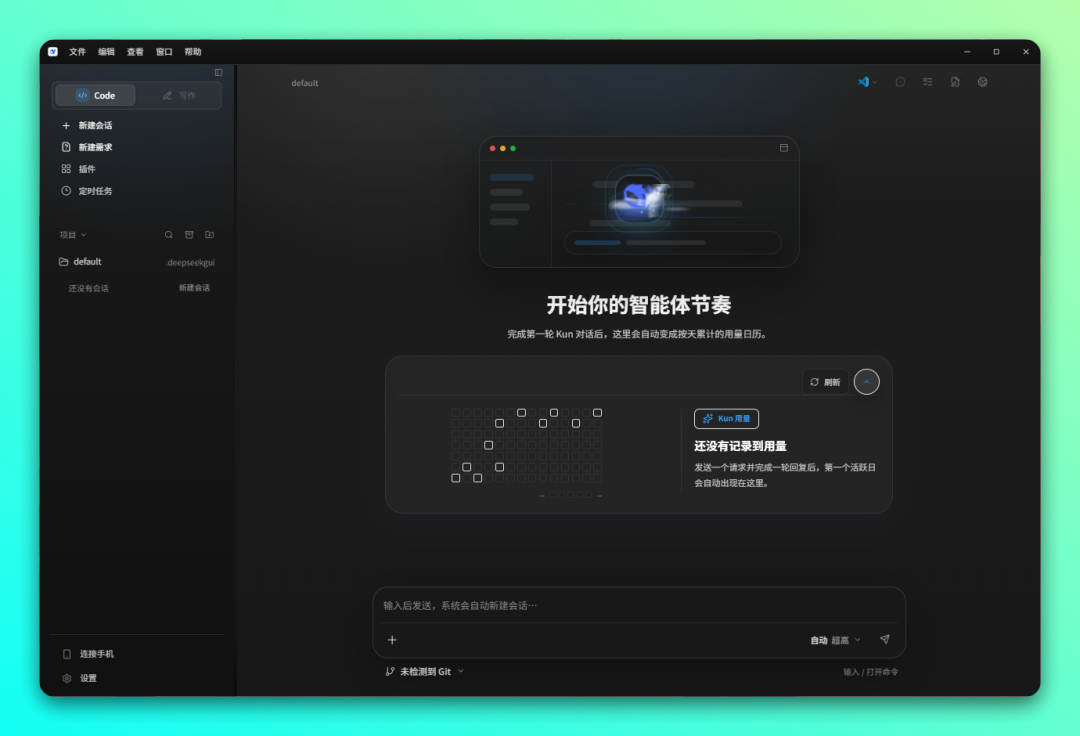
Task: Click the 刷新 refresh button
Action: 825,382
